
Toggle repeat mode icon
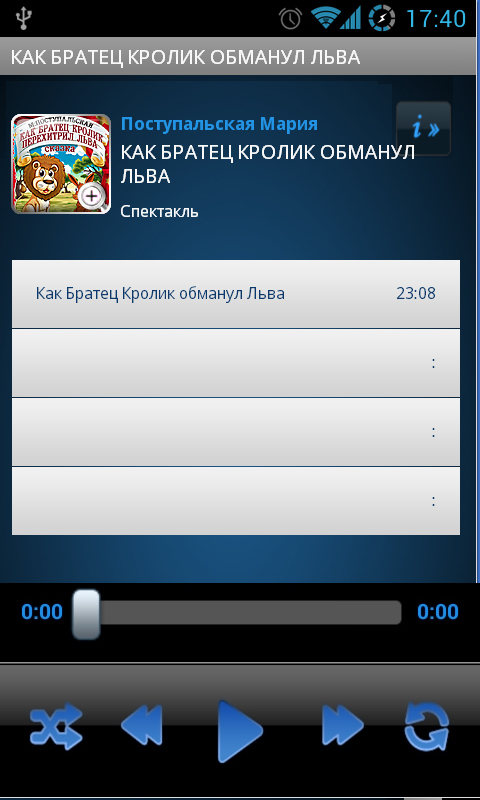click(427, 726)
